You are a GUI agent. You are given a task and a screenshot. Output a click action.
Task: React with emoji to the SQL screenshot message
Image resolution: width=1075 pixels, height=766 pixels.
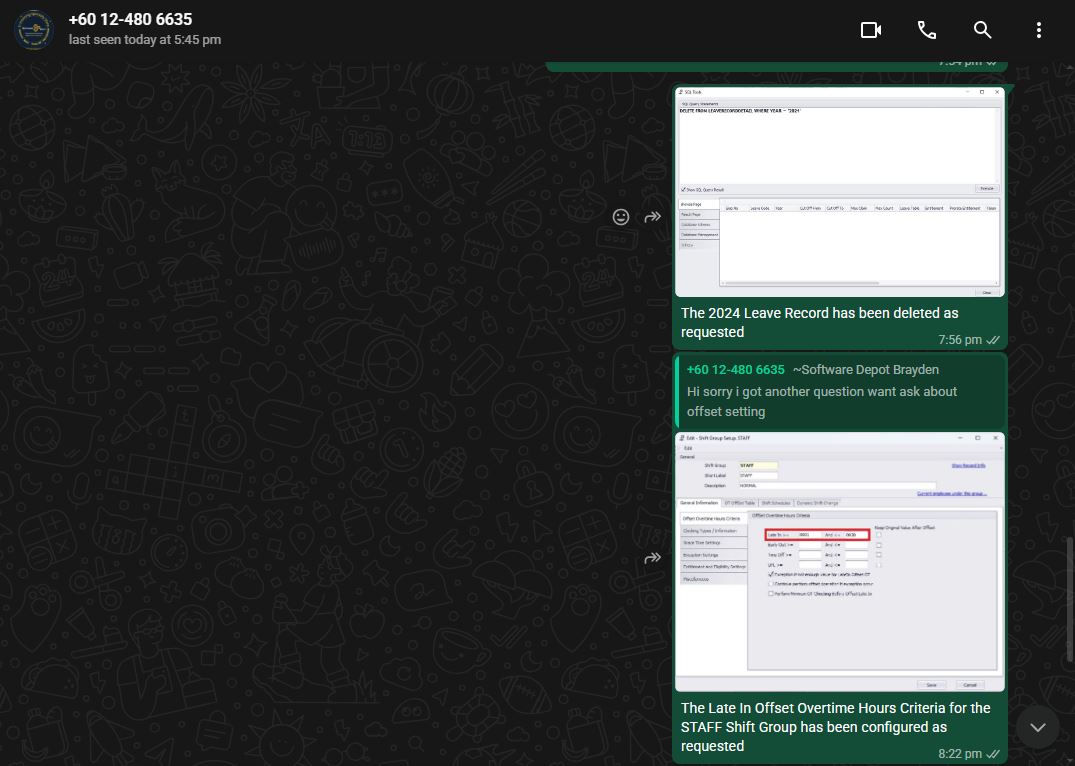pos(620,217)
